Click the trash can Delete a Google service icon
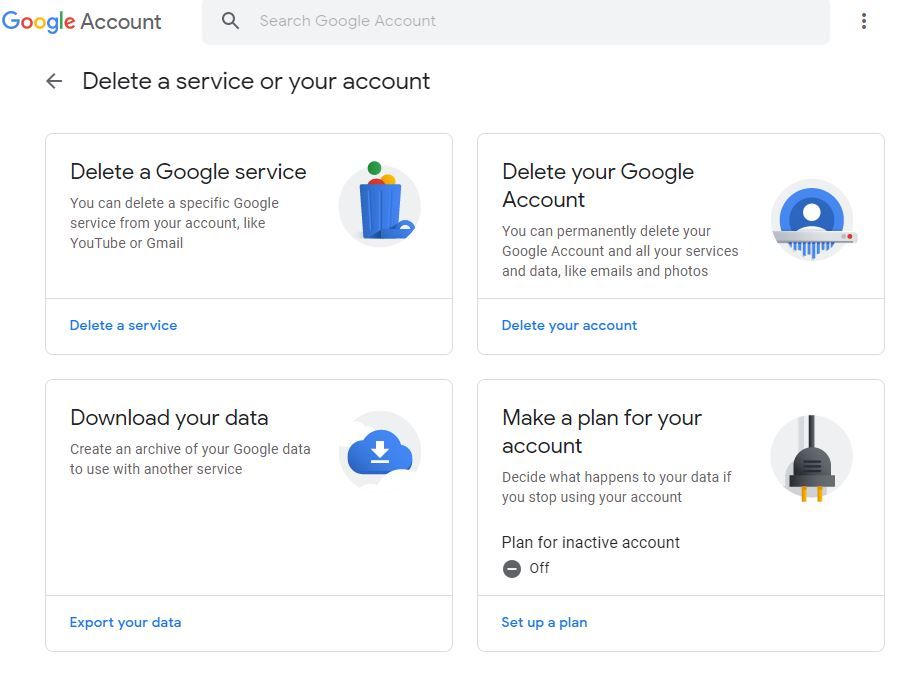Viewport: 898px width, 674px height. click(379, 204)
